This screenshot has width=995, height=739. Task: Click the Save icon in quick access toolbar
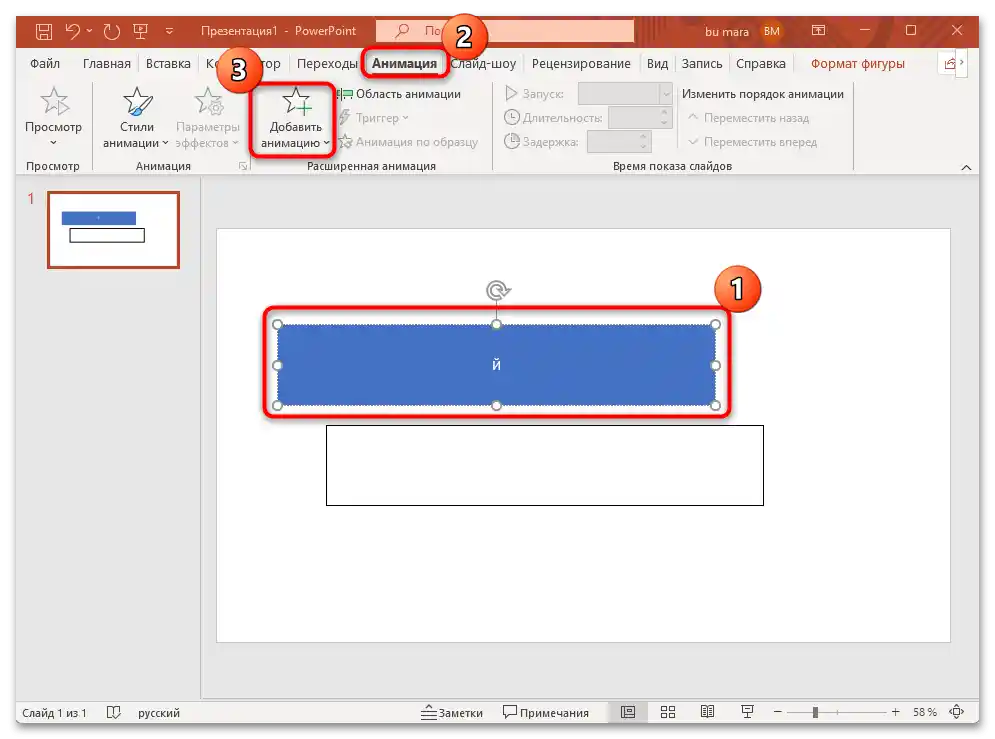[42, 31]
